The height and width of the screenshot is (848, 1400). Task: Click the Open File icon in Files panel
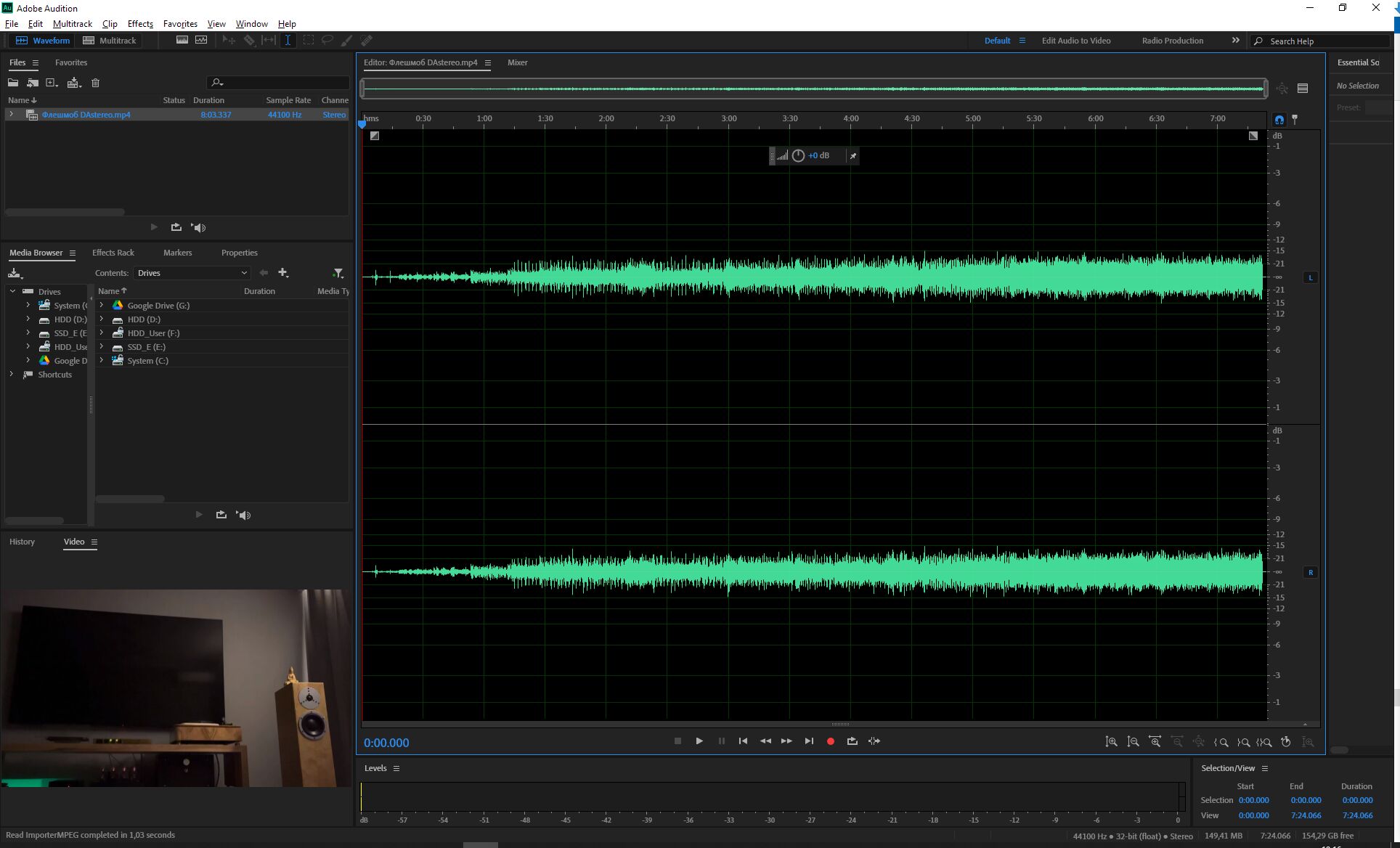[x=13, y=83]
